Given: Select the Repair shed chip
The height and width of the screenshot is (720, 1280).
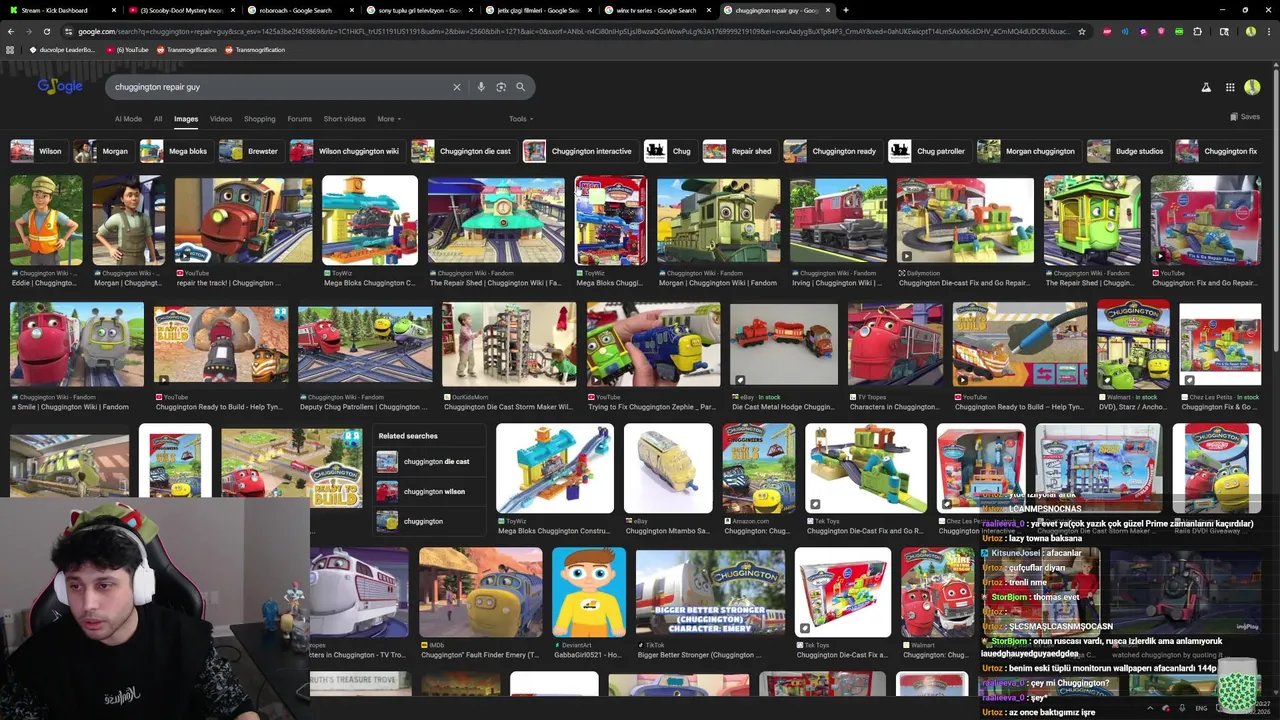Looking at the screenshot, I should click(x=739, y=151).
